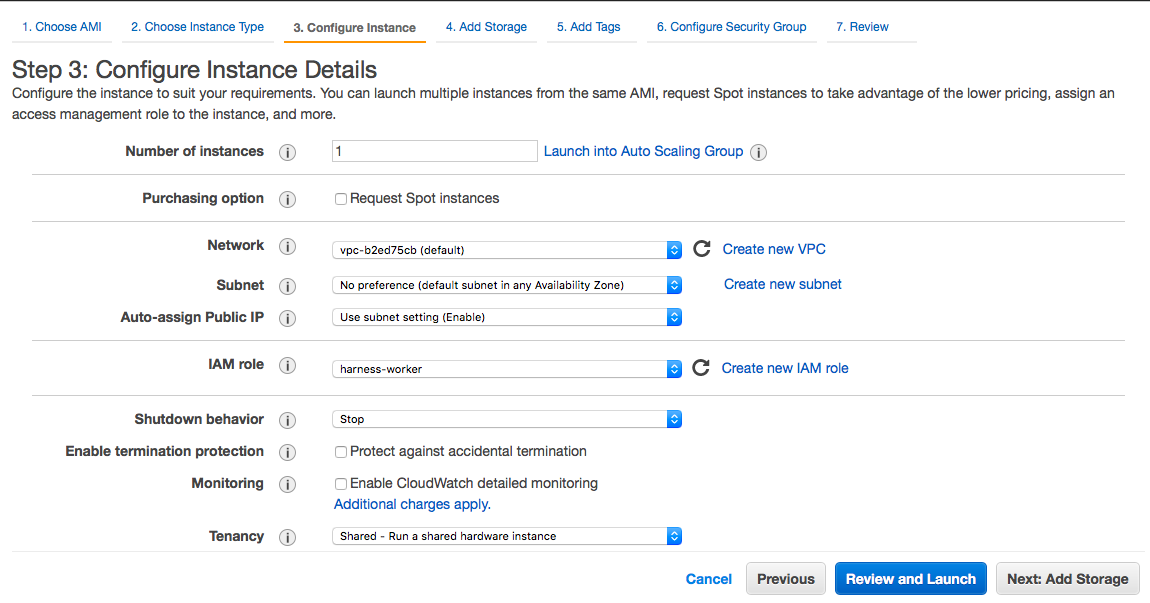Expand the IAM role dropdown

click(506, 369)
